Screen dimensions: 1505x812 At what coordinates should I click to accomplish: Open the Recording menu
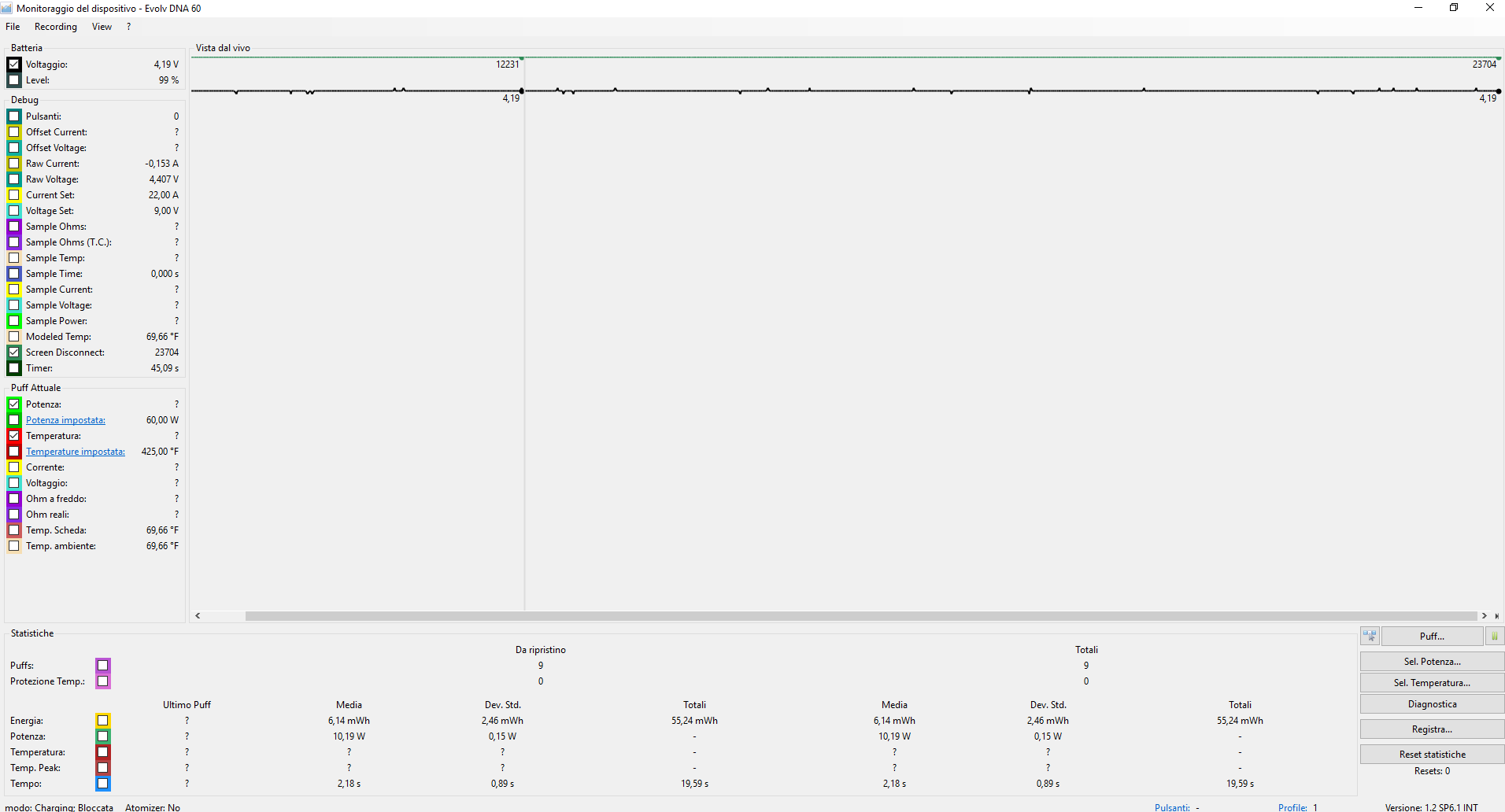click(56, 27)
